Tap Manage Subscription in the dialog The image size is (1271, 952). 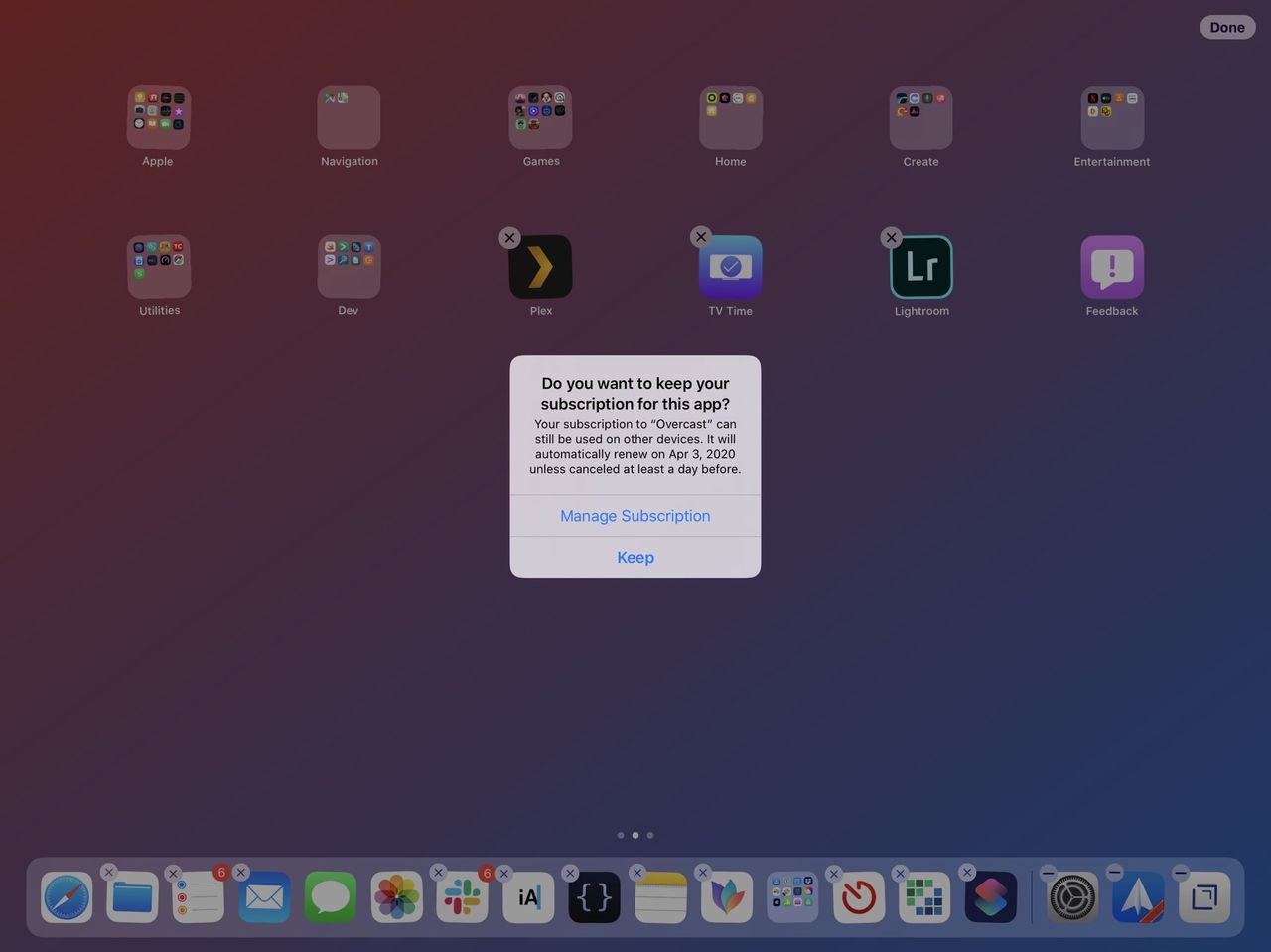635,515
